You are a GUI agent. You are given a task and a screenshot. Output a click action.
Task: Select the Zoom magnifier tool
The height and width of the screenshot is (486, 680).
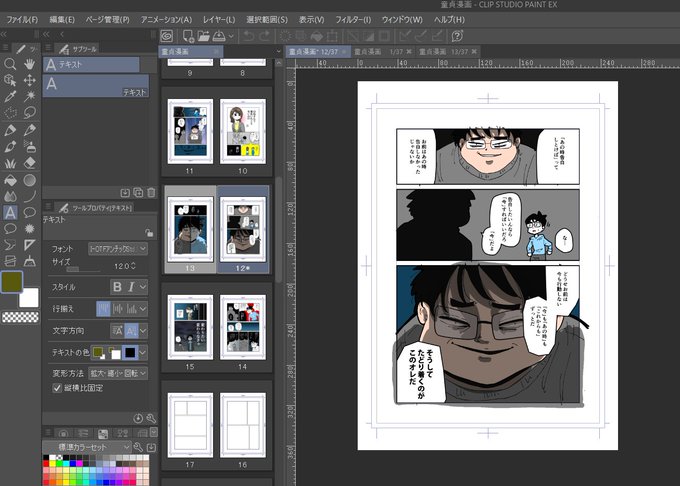coord(10,64)
